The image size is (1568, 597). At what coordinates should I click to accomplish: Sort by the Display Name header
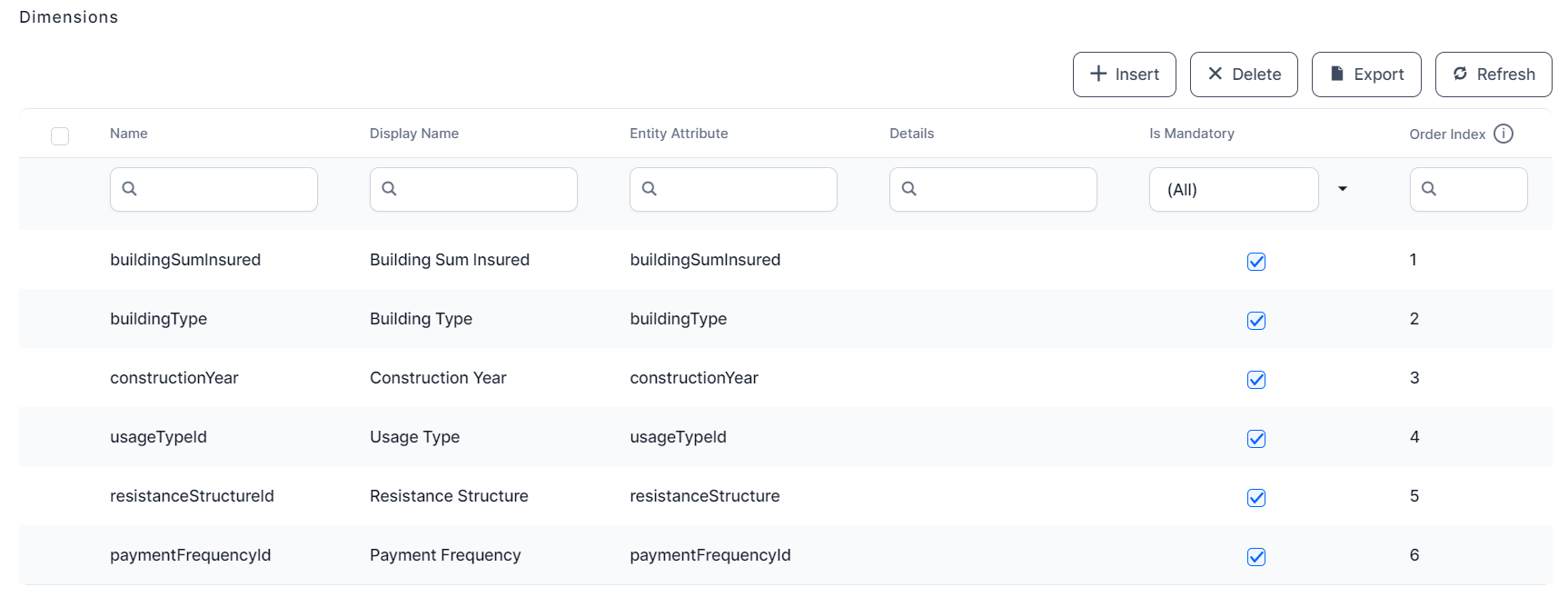tap(413, 134)
